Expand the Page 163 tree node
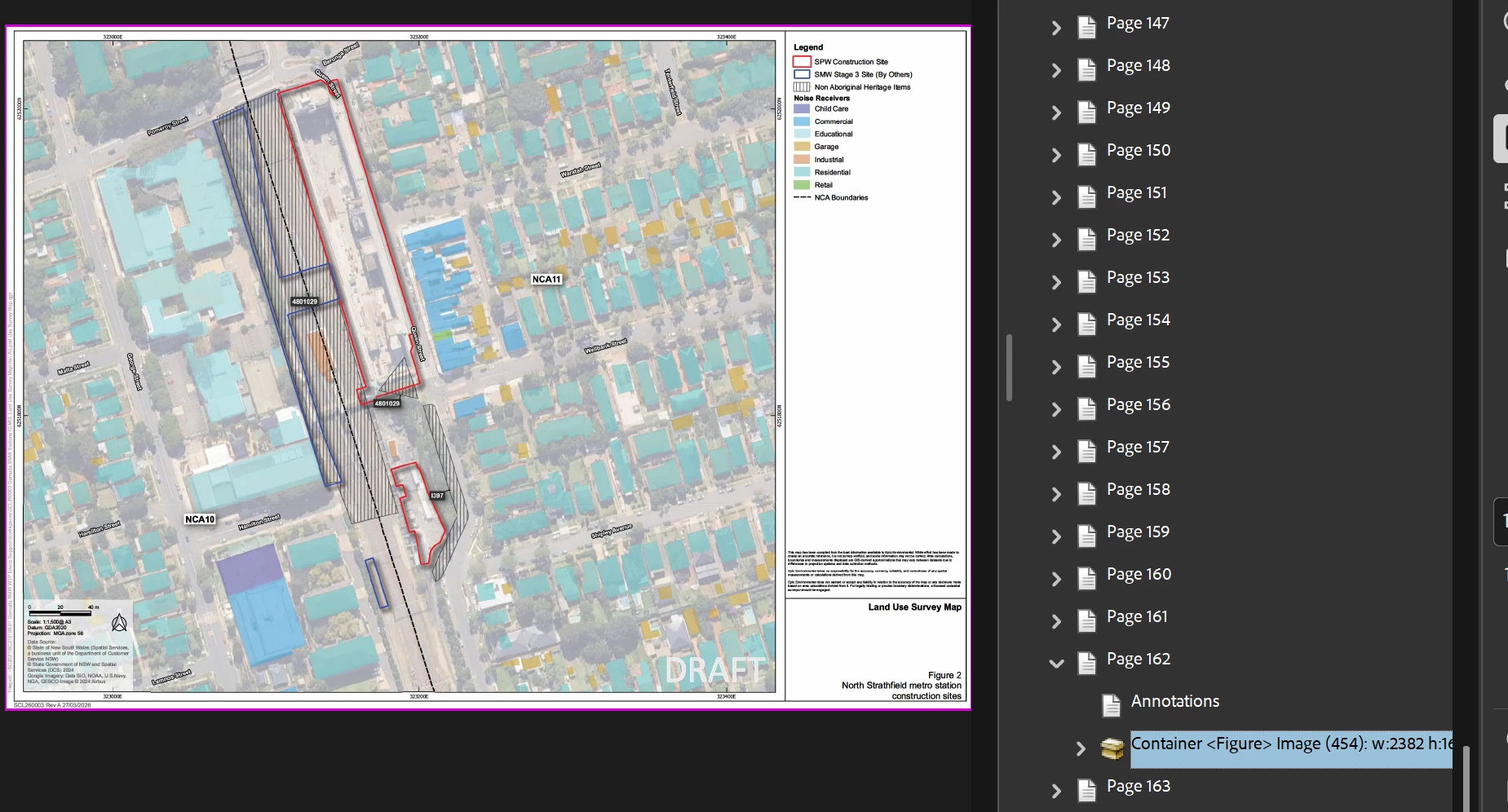1508x812 pixels. click(x=1056, y=791)
